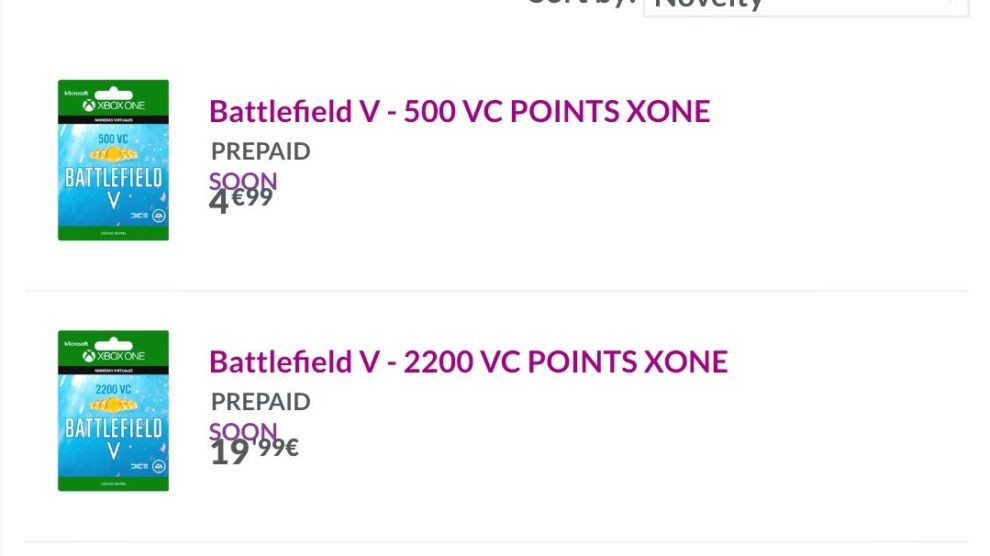Click the Xbox One logo on 2200 VC card

(x=113, y=355)
